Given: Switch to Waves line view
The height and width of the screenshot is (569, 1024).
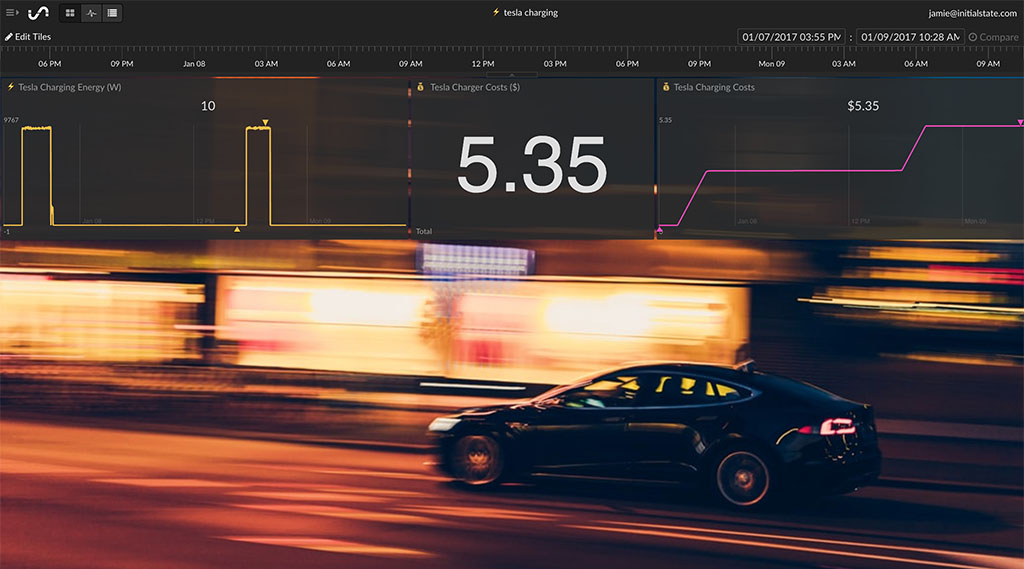Looking at the screenshot, I should coord(91,13).
